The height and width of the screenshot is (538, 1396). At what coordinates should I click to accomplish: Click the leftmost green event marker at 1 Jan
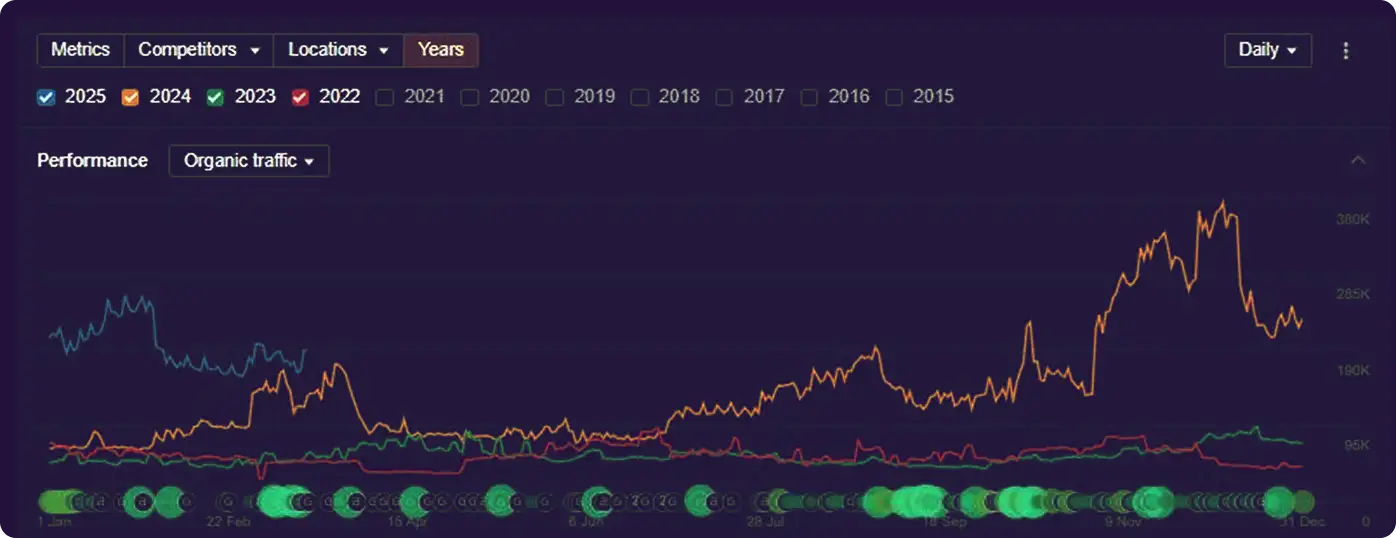tap(47, 501)
